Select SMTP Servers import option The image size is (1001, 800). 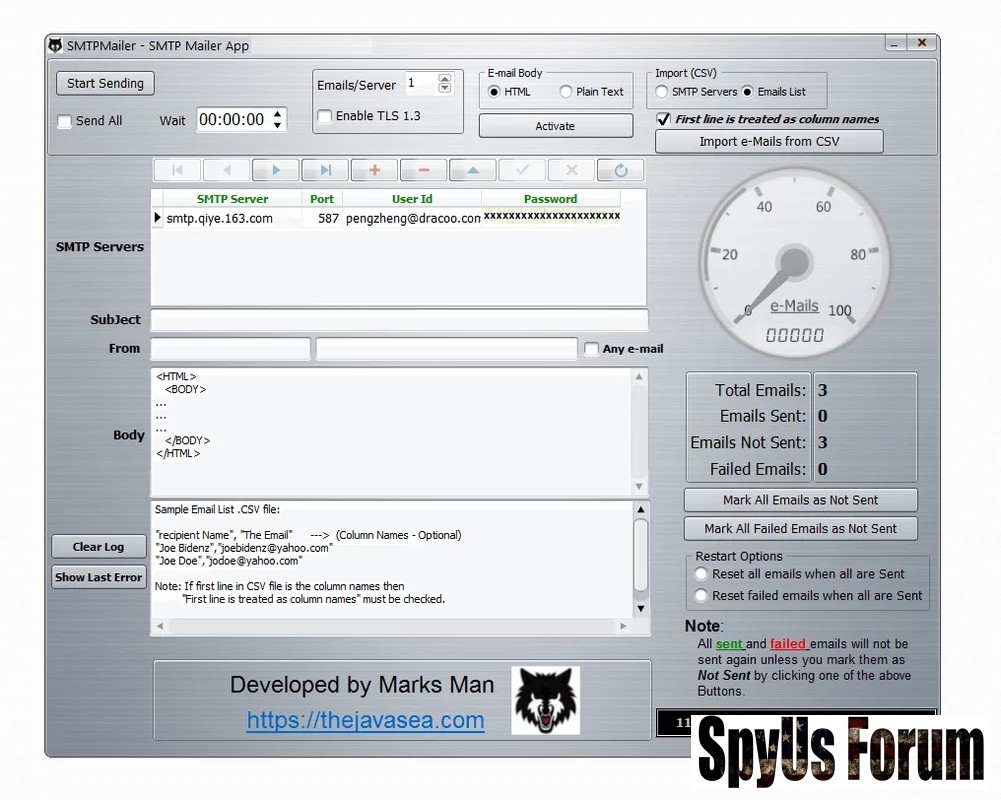pyautogui.click(x=661, y=92)
